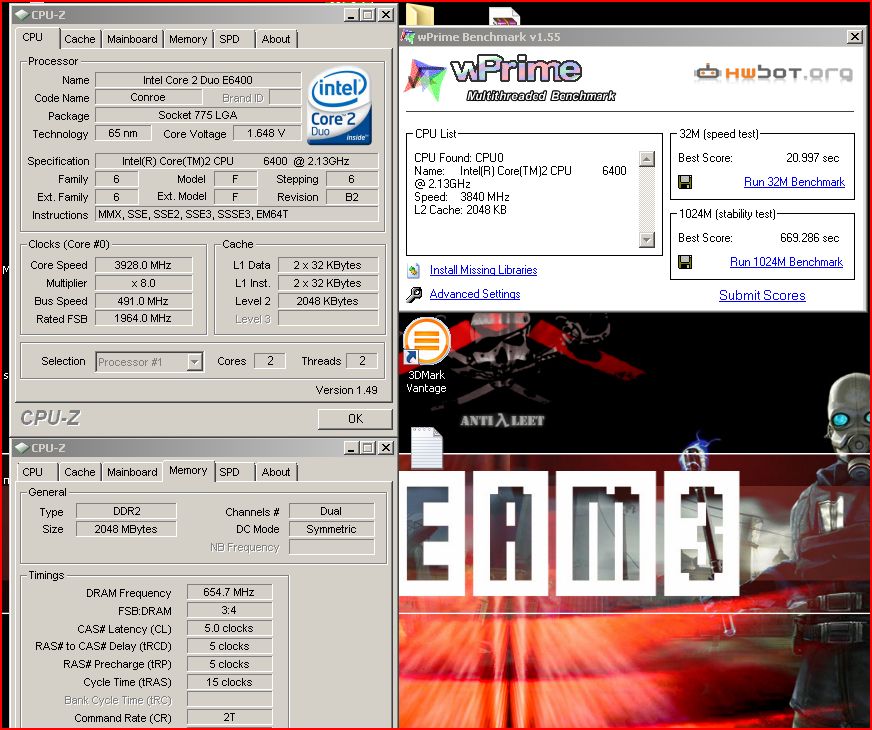Click CAS# Latency value 5.0 clocks
The image size is (872, 730).
[229, 628]
